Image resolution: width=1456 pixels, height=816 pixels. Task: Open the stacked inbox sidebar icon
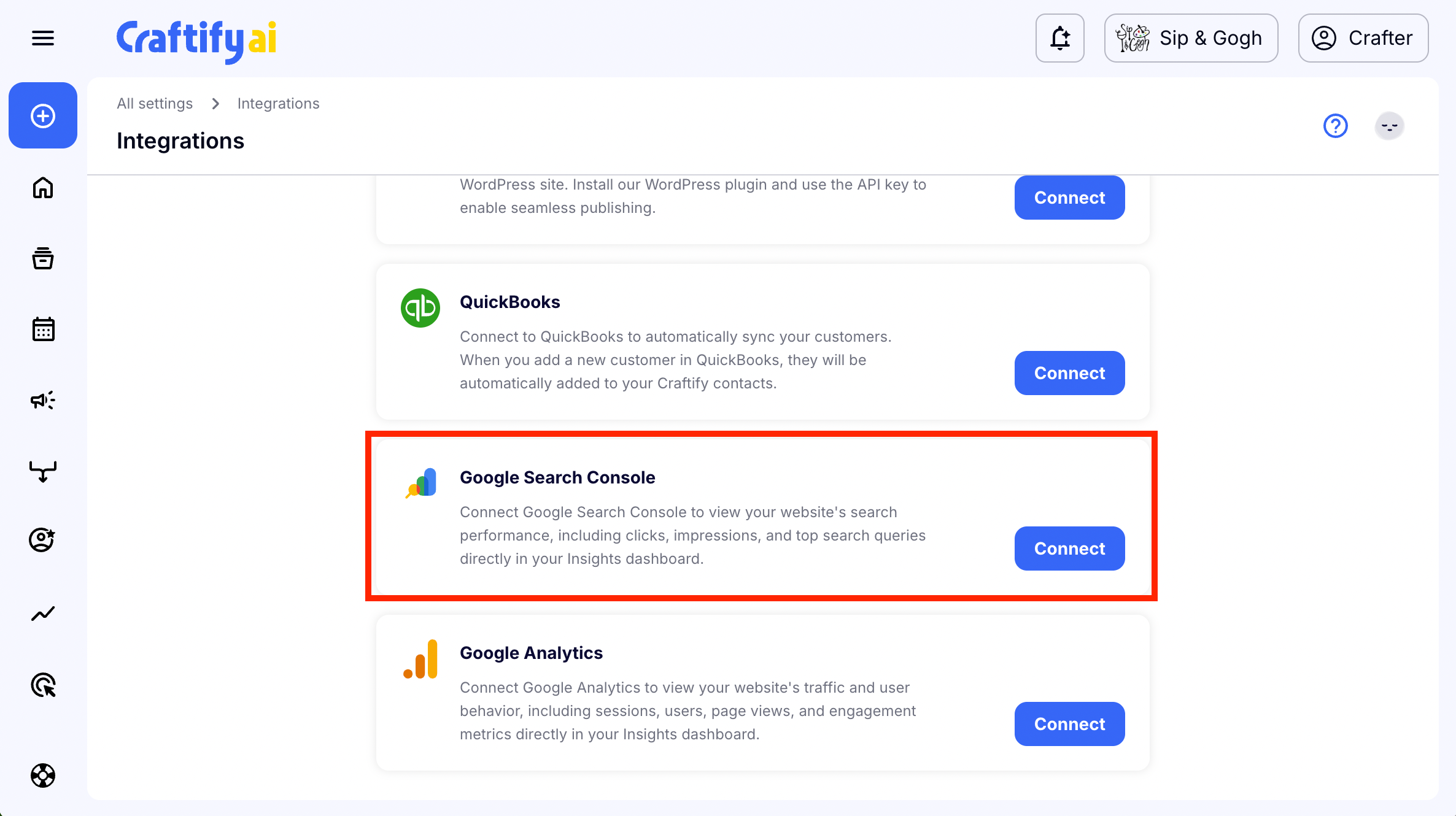(43, 258)
